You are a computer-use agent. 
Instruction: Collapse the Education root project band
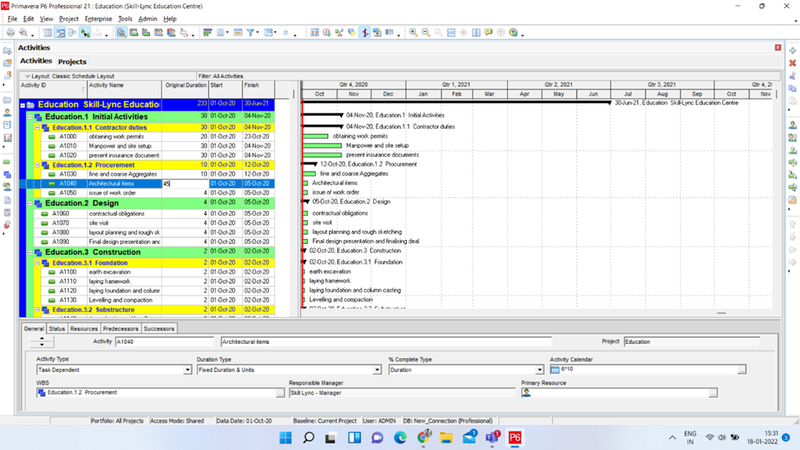point(22,105)
